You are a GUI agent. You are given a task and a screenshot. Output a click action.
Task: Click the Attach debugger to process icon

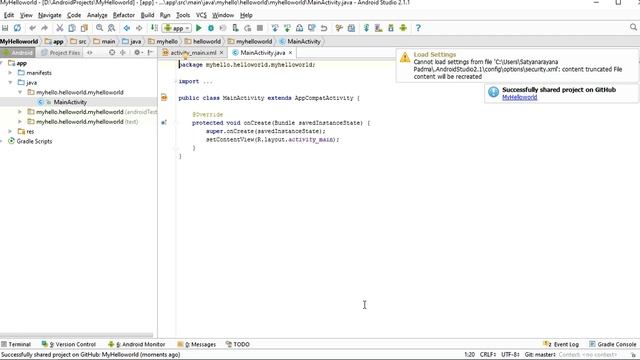tap(236, 28)
